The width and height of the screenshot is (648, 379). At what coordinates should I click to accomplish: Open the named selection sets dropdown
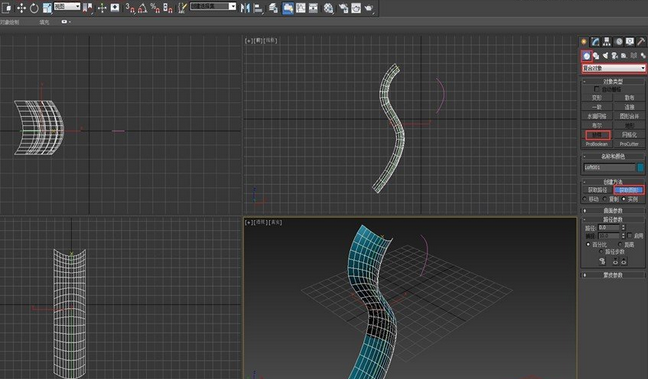click(x=213, y=6)
